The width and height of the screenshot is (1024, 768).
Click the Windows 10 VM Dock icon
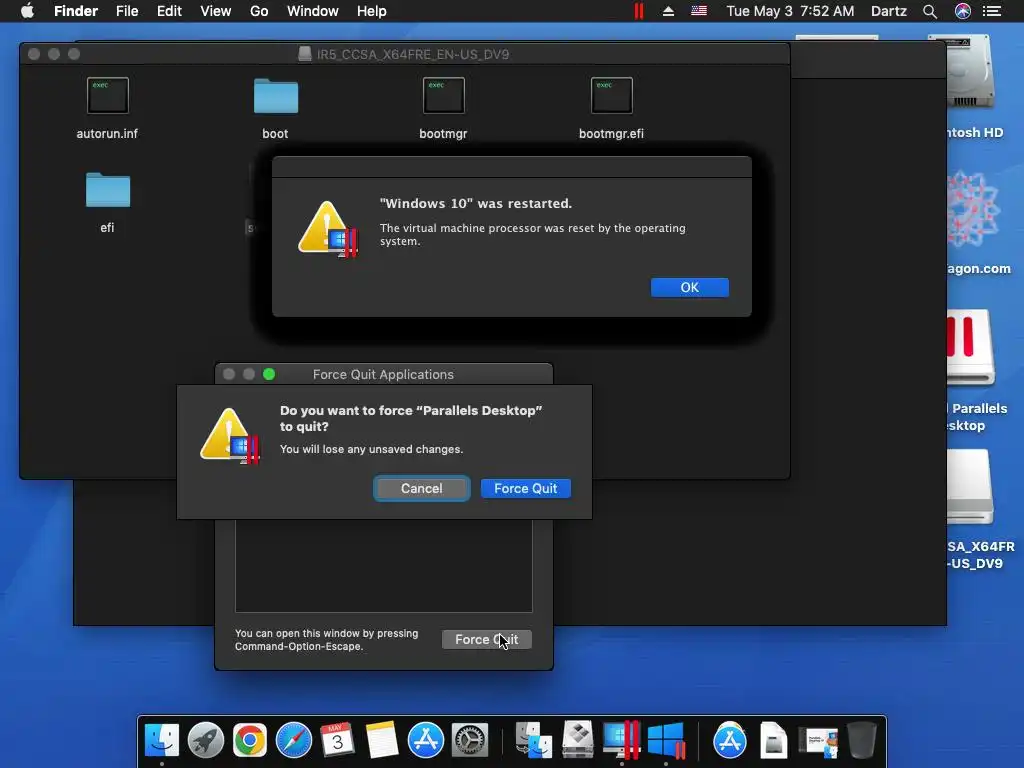(666, 741)
